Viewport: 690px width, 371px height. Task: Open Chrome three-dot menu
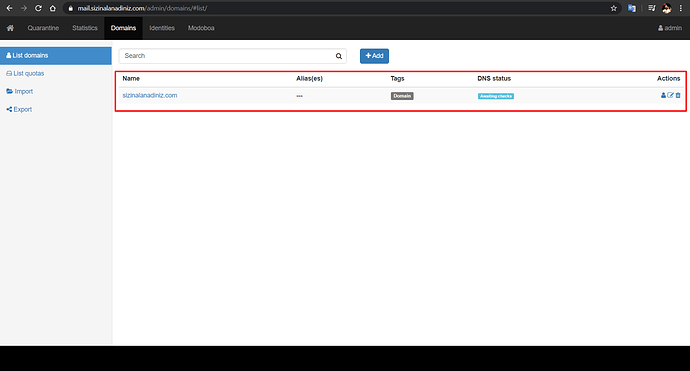(681, 8)
